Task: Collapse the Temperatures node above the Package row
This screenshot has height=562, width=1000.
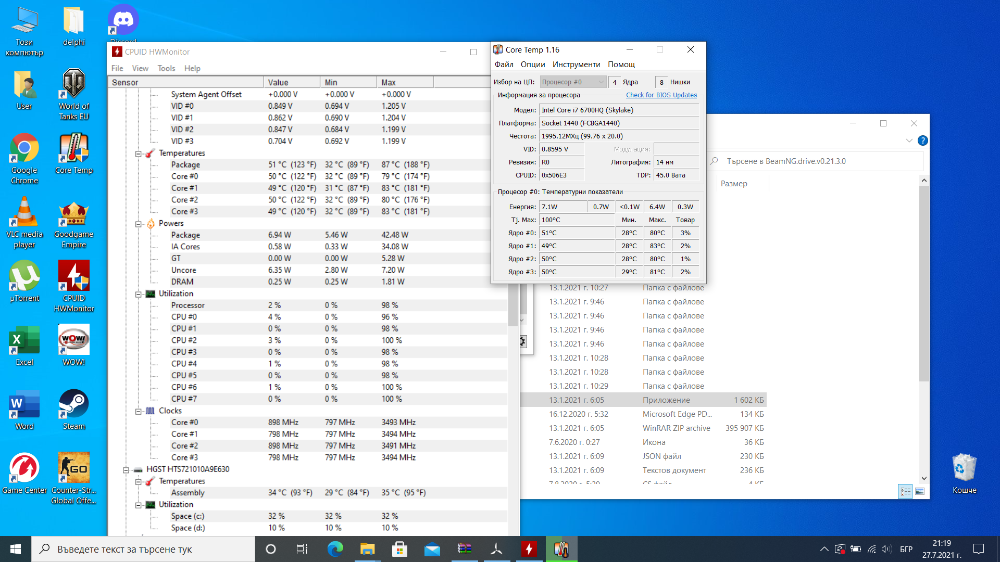Action: coord(138,153)
